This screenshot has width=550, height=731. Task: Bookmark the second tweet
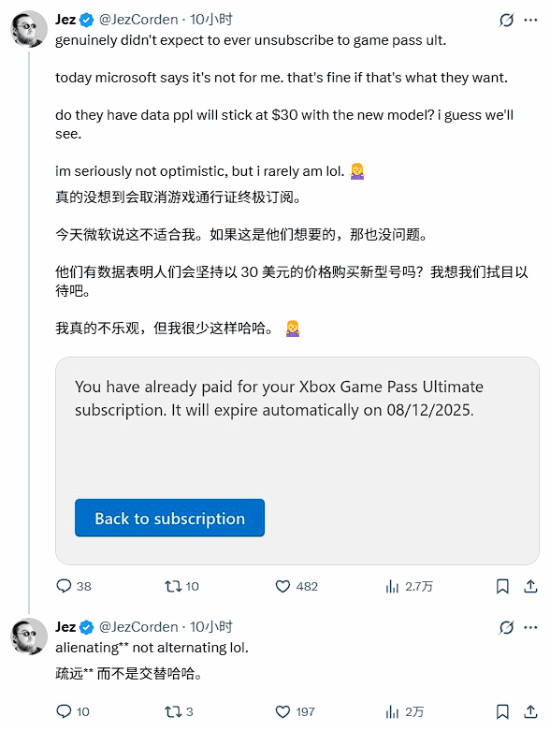pyautogui.click(x=502, y=711)
